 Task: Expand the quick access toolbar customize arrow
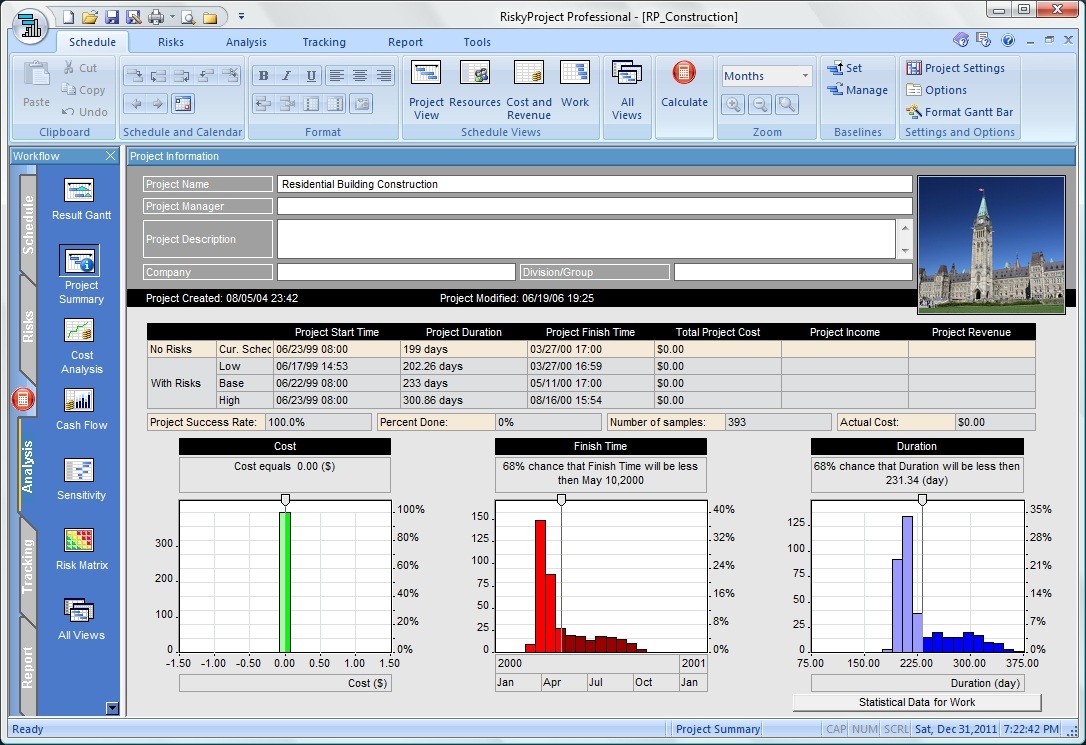[241, 17]
